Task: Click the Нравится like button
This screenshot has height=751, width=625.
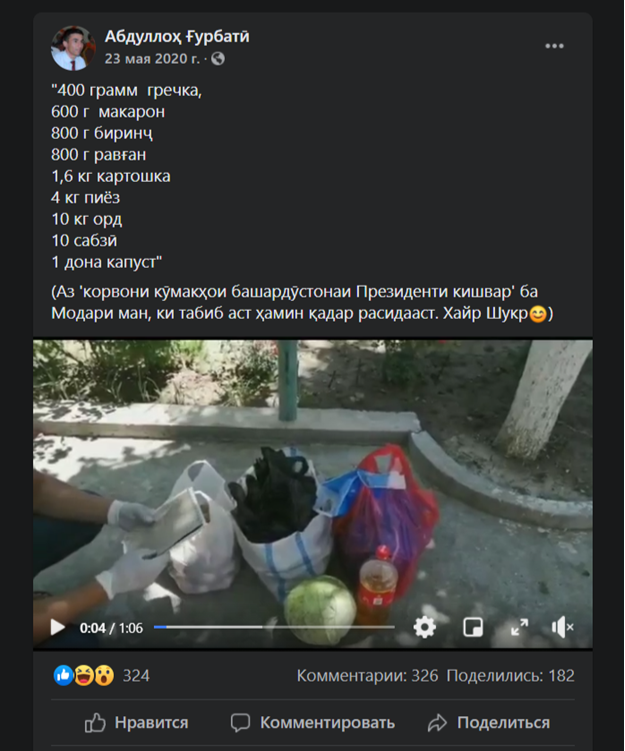Action: click(x=136, y=723)
